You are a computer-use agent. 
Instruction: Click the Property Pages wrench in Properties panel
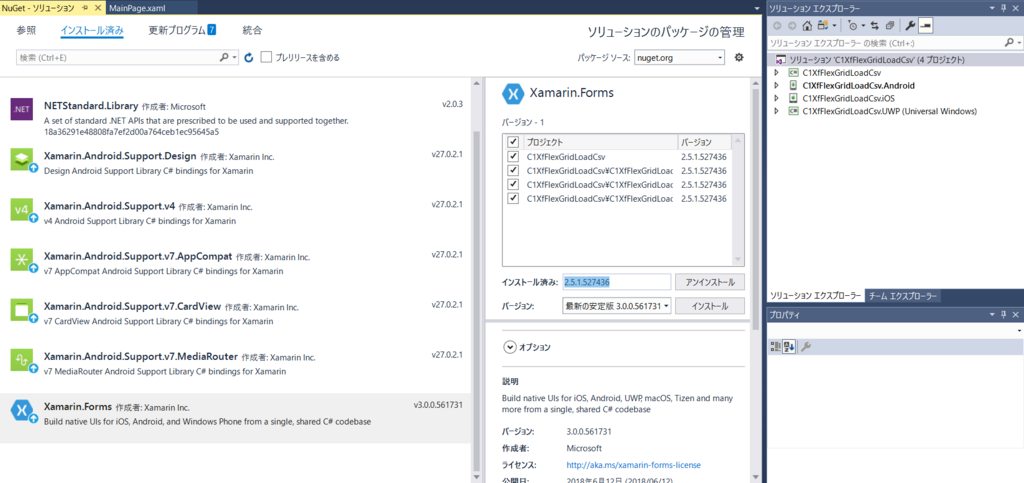[806, 347]
